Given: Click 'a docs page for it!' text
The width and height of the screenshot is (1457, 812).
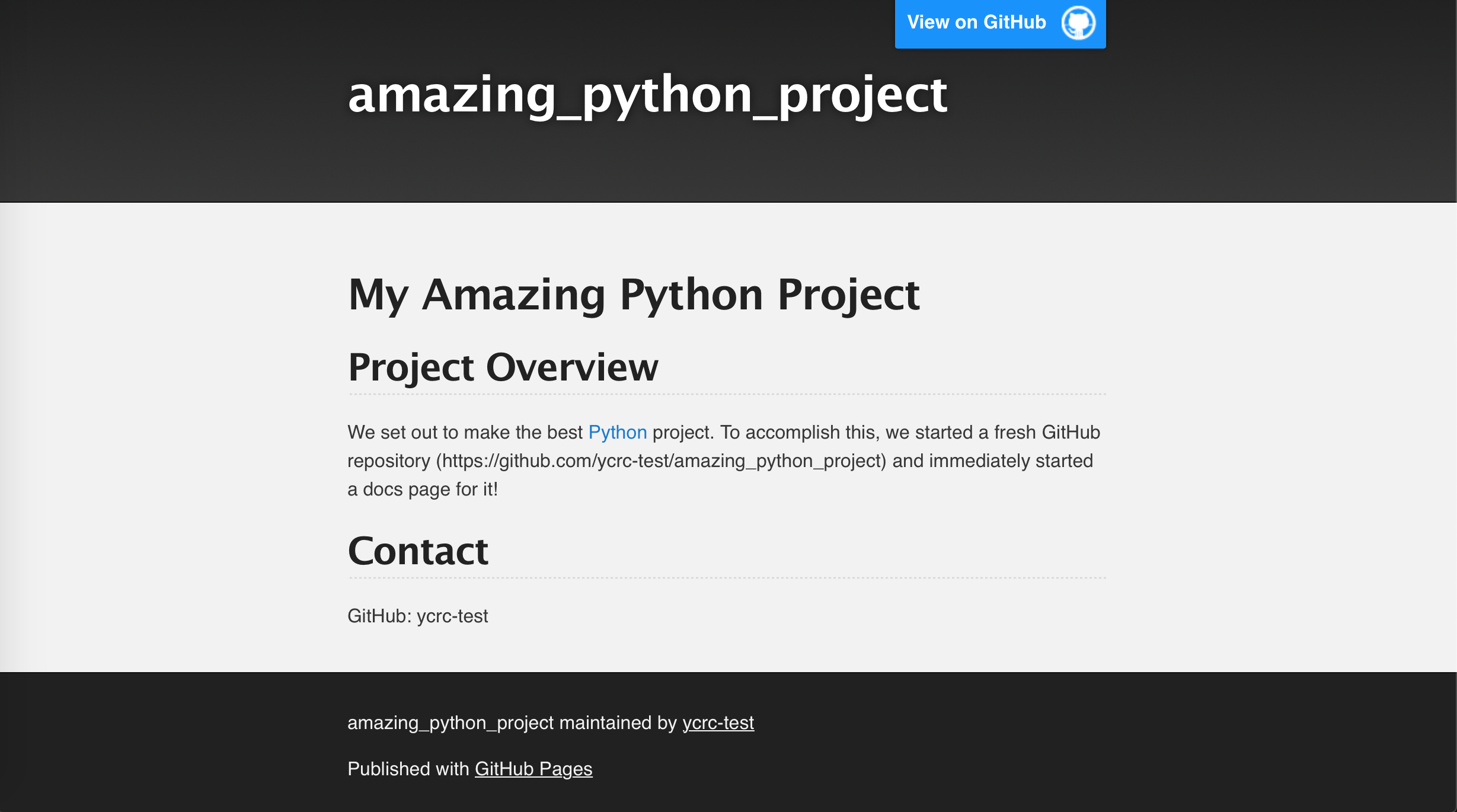Looking at the screenshot, I should pyautogui.click(x=423, y=490).
